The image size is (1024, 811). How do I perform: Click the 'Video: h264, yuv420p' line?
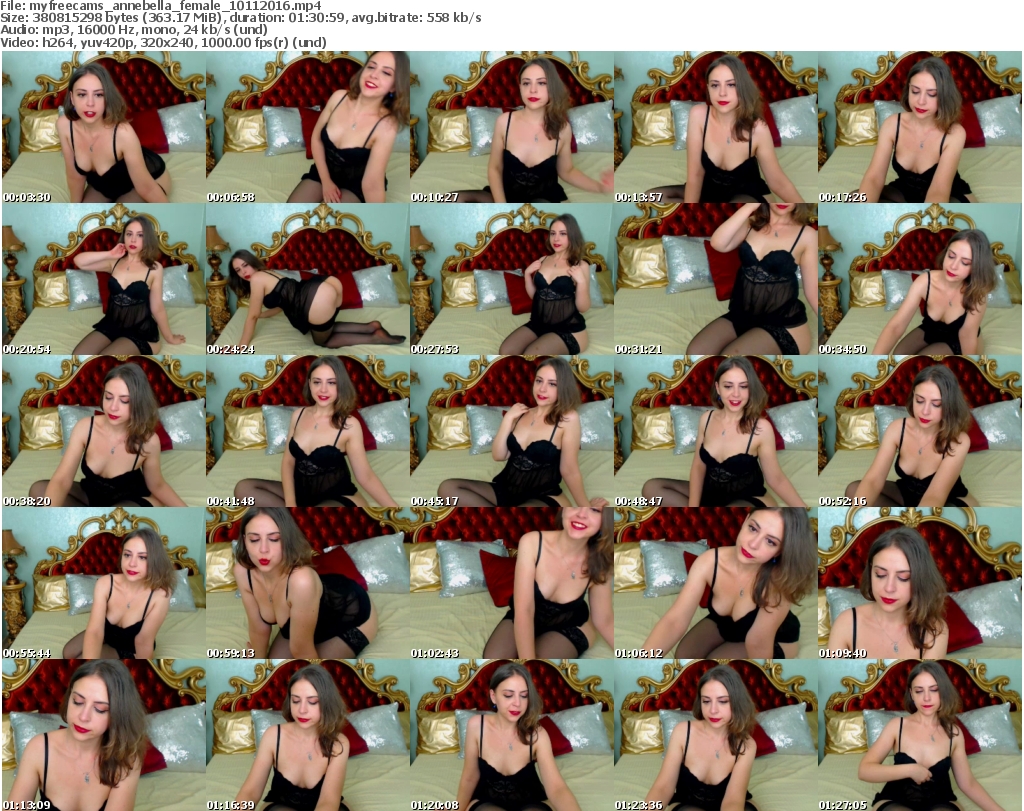pyautogui.click(x=163, y=43)
